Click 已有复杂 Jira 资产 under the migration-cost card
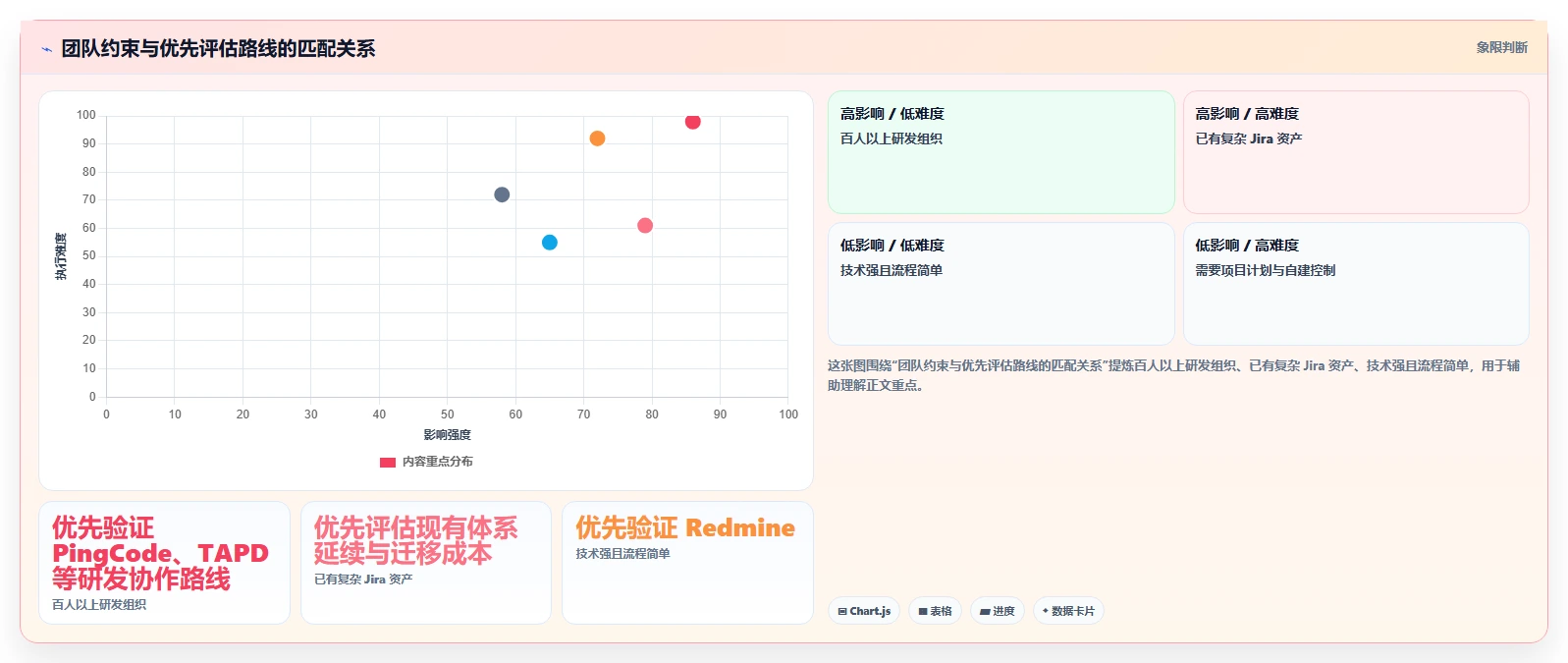1568x663 pixels. click(363, 580)
